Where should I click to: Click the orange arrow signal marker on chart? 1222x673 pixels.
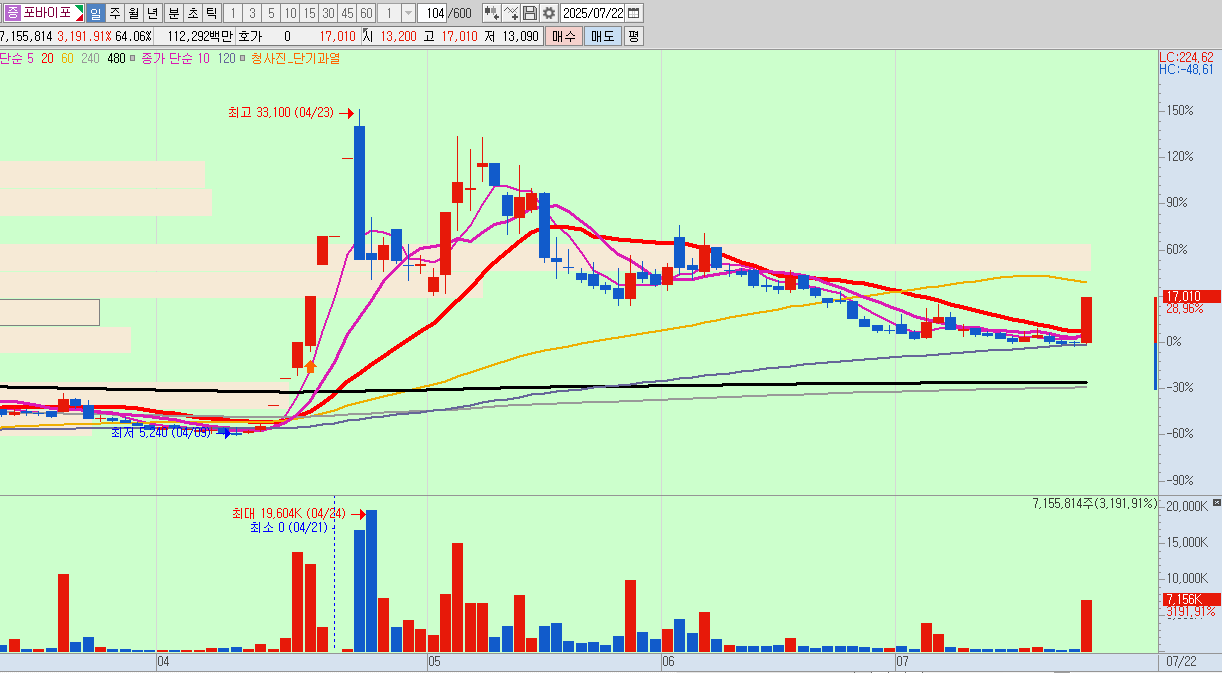pyautogui.click(x=311, y=366)
